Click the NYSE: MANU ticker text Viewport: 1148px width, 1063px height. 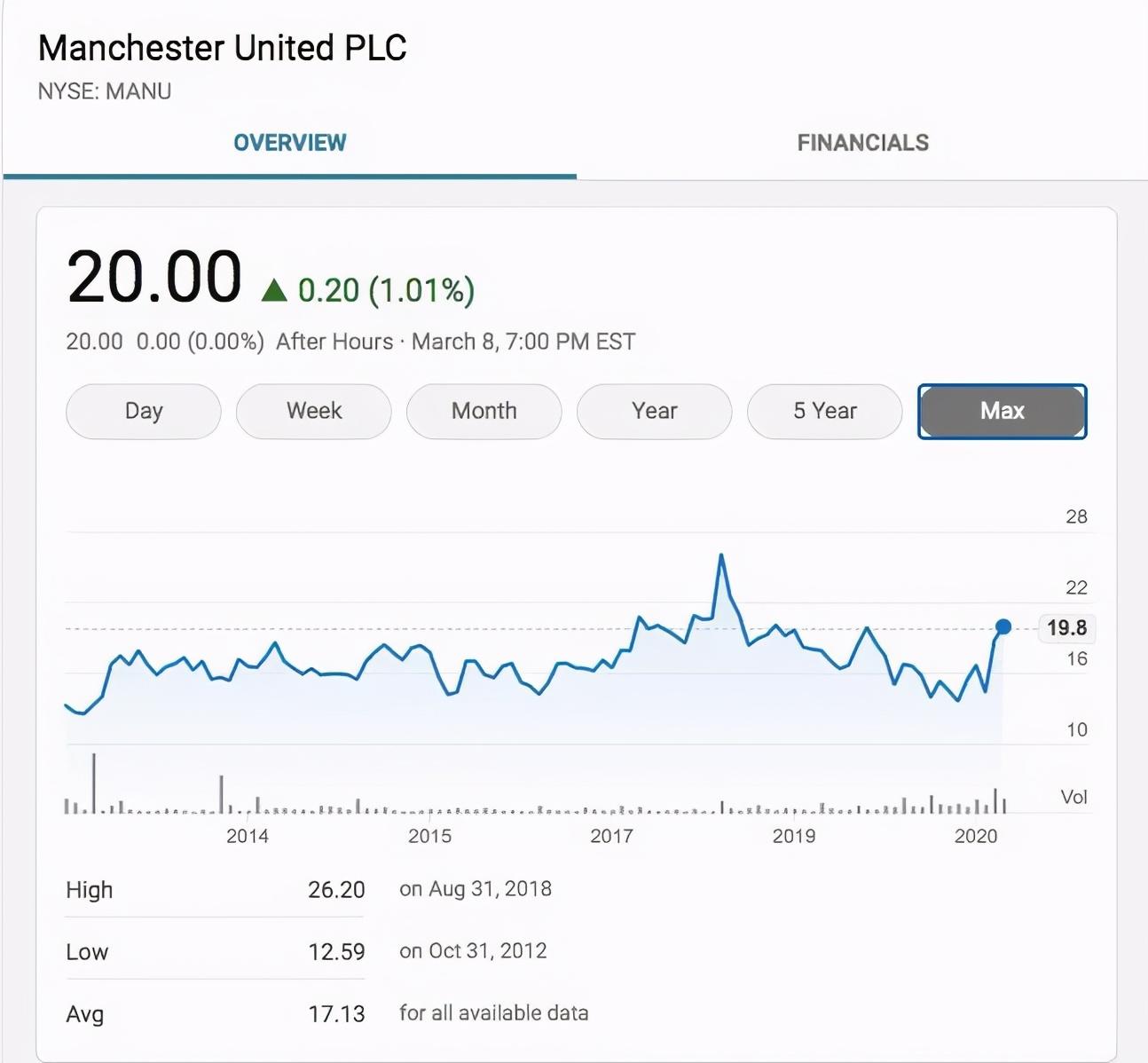pyautogui.click(x=105, y=91)
